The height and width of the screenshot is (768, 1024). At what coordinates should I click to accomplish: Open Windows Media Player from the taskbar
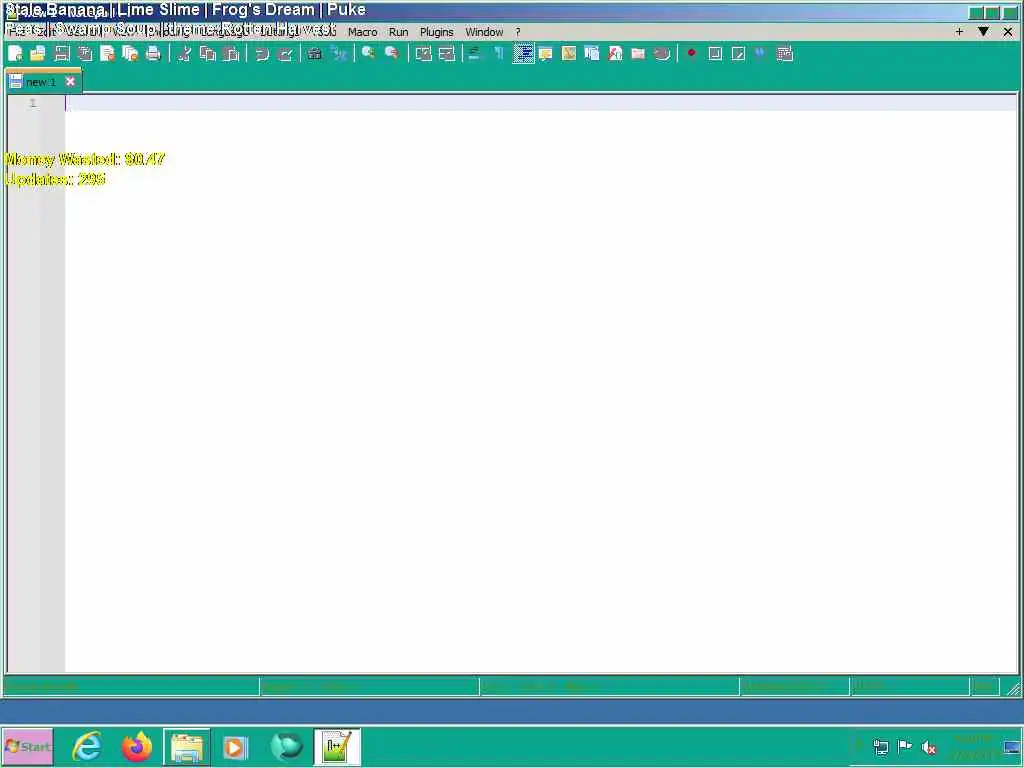(236, 746)
